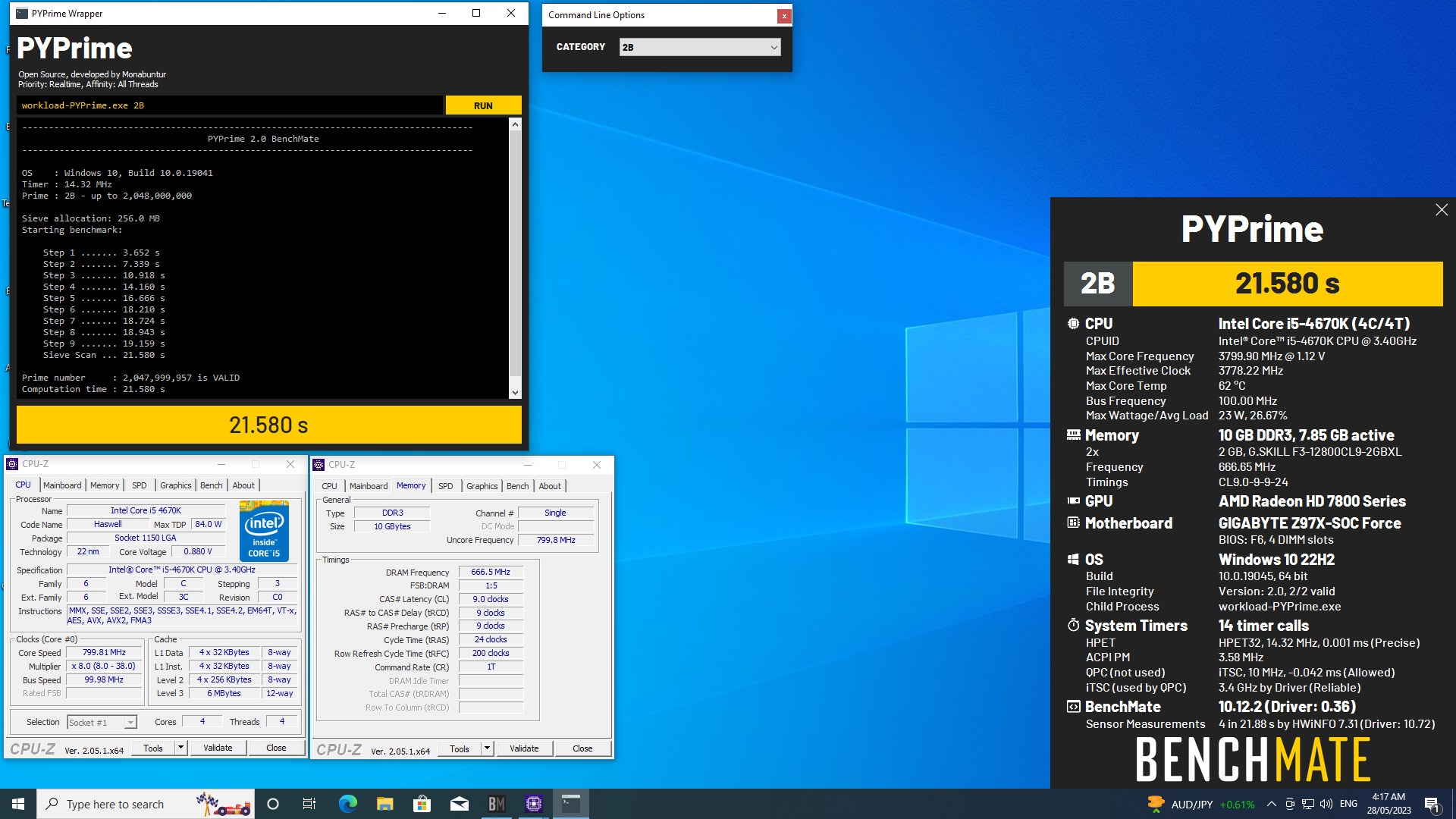Click yellow 21.580 s result bar in wrapper
Viewport: 1456px width, 819px height.
(x=269, y=425)
